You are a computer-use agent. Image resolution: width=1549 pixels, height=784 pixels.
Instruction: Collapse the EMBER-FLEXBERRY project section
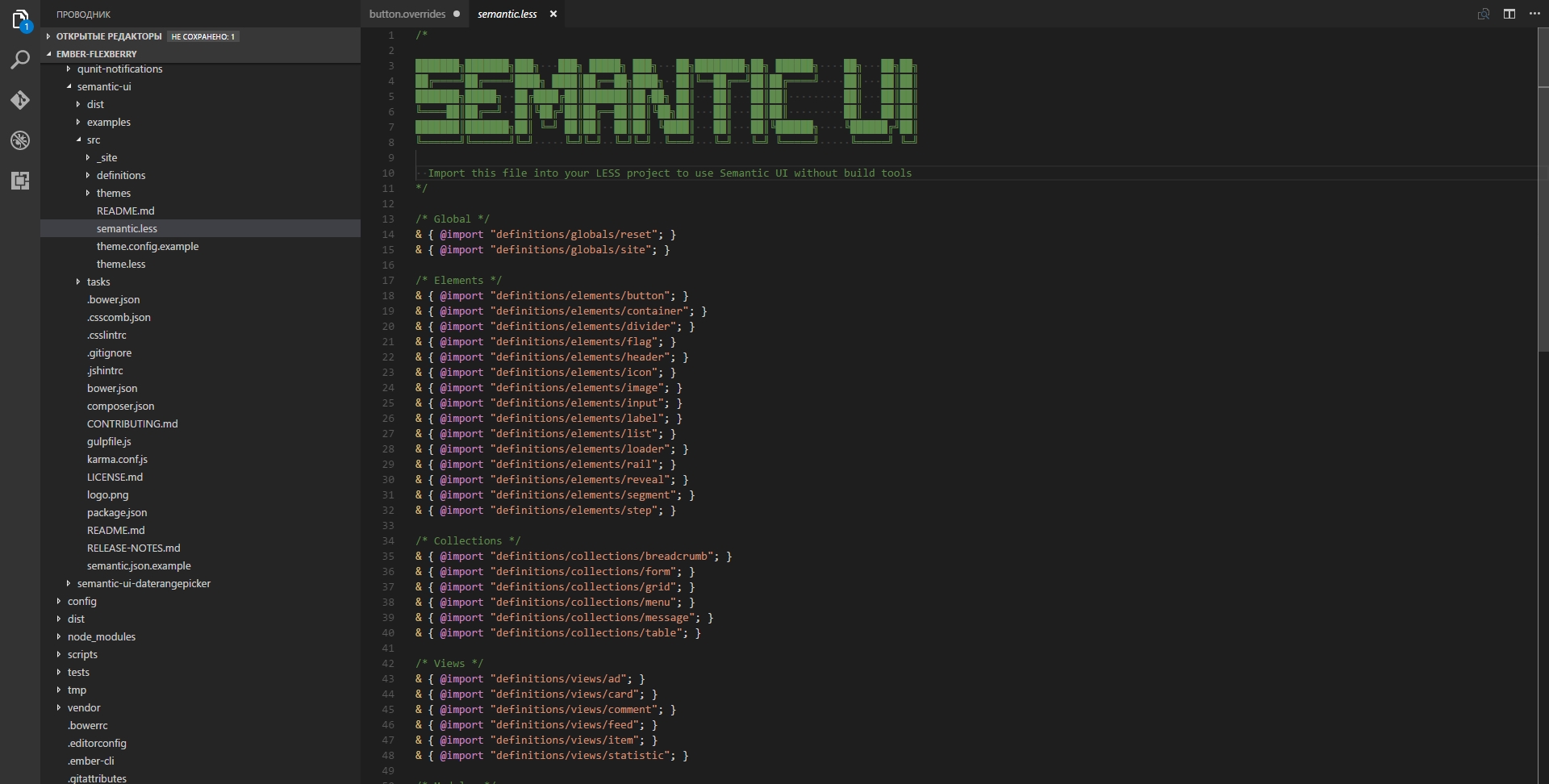click(97, 54)
